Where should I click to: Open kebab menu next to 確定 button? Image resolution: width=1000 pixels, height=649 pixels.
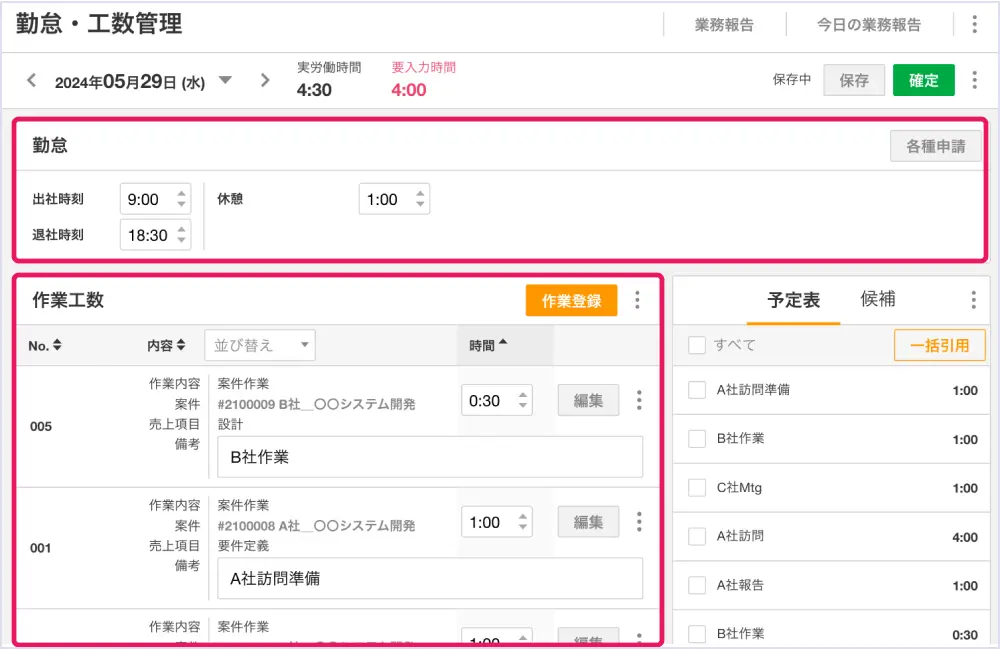[x=974, y=81]
